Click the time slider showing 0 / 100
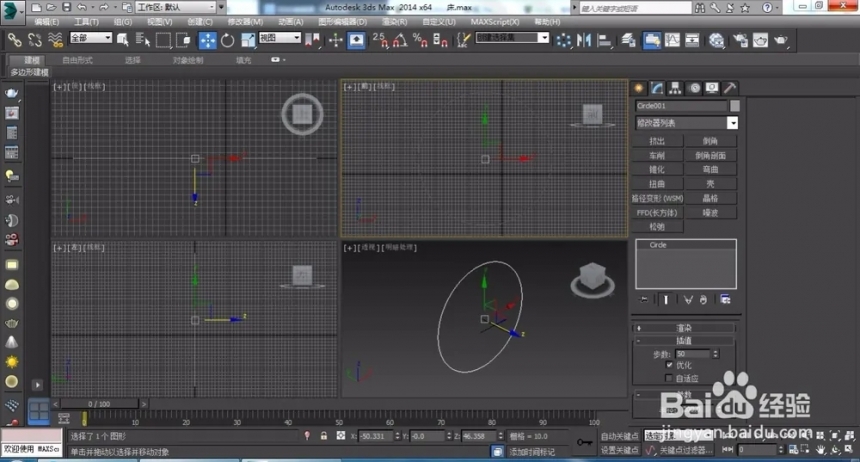Screen dimensions: 860x462 (x=99, y=404)
